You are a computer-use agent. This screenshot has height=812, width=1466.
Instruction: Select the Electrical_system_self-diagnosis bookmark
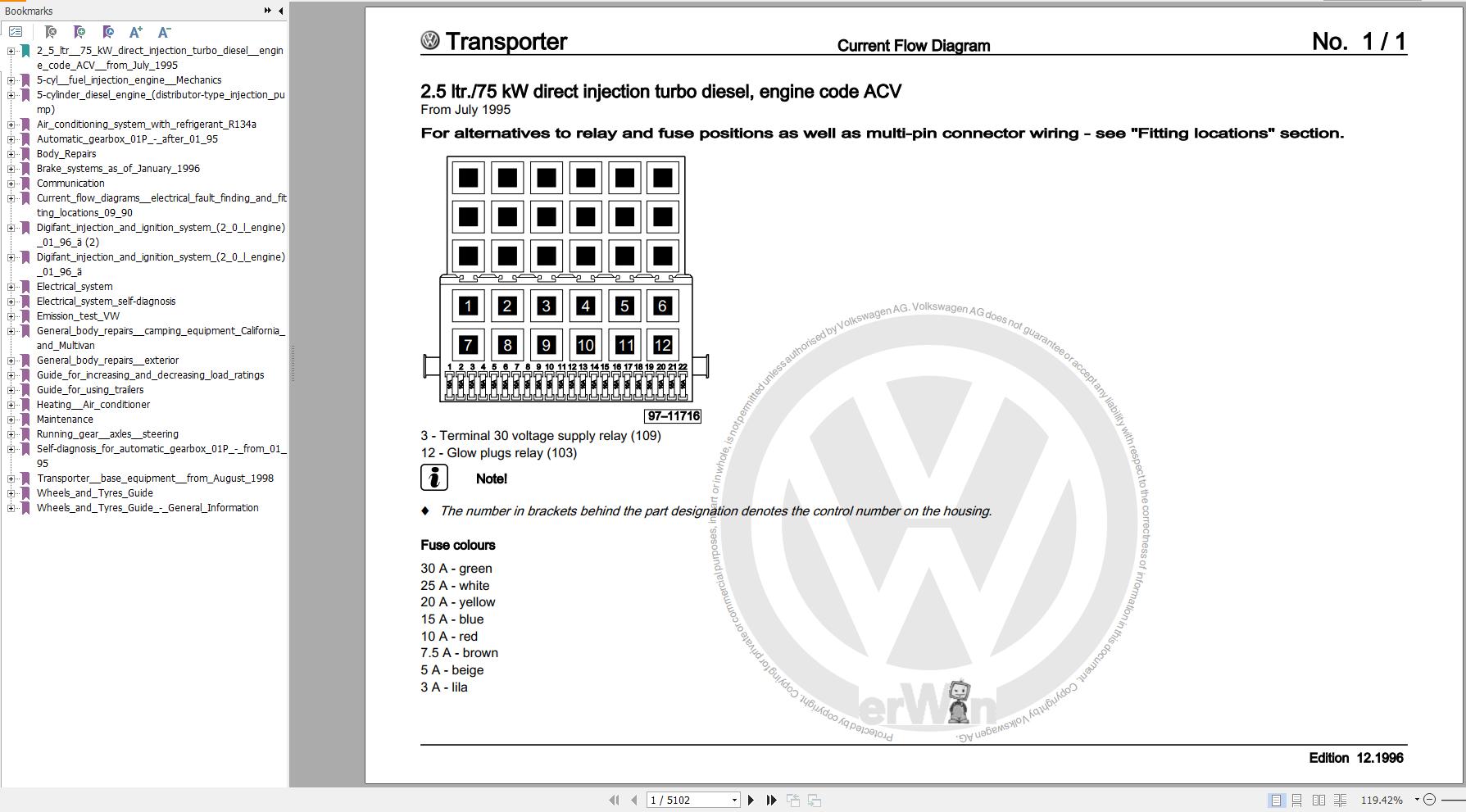click(x=106, y=302)
